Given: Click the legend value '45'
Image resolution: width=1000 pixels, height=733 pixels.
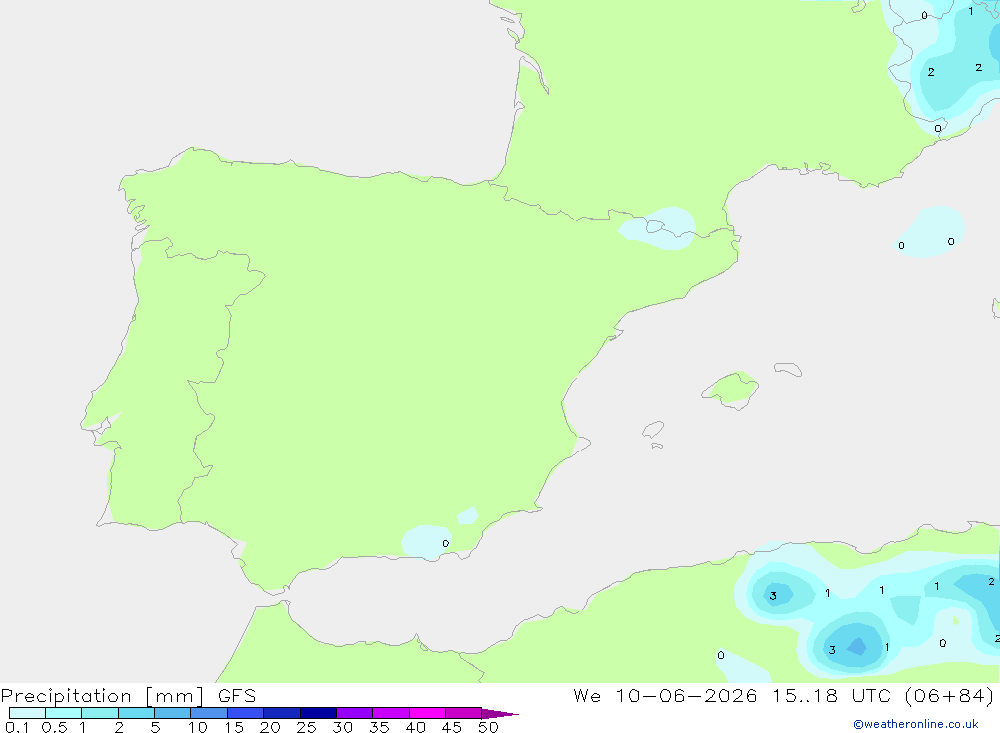Looking at the screenshot, I should coord(452,727).
